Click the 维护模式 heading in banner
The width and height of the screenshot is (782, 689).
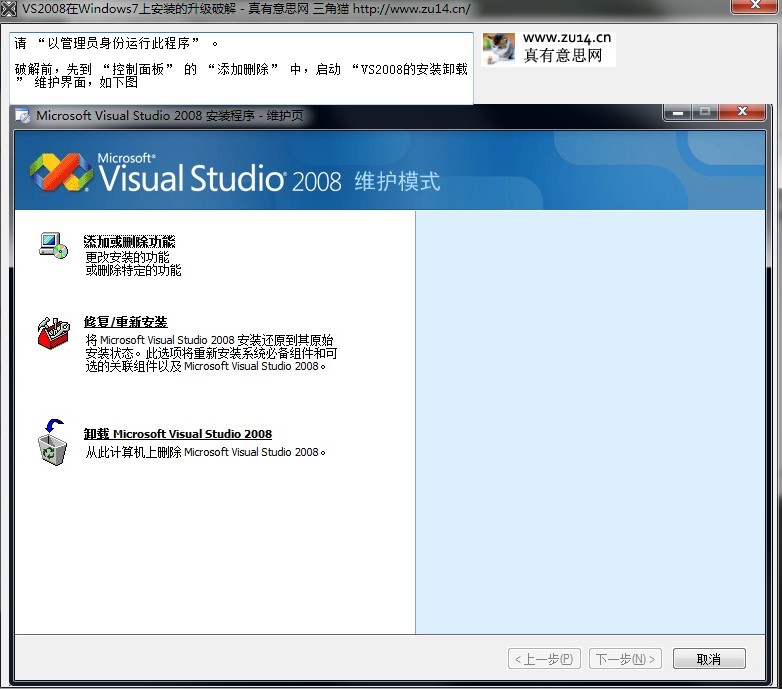(397, 181)
